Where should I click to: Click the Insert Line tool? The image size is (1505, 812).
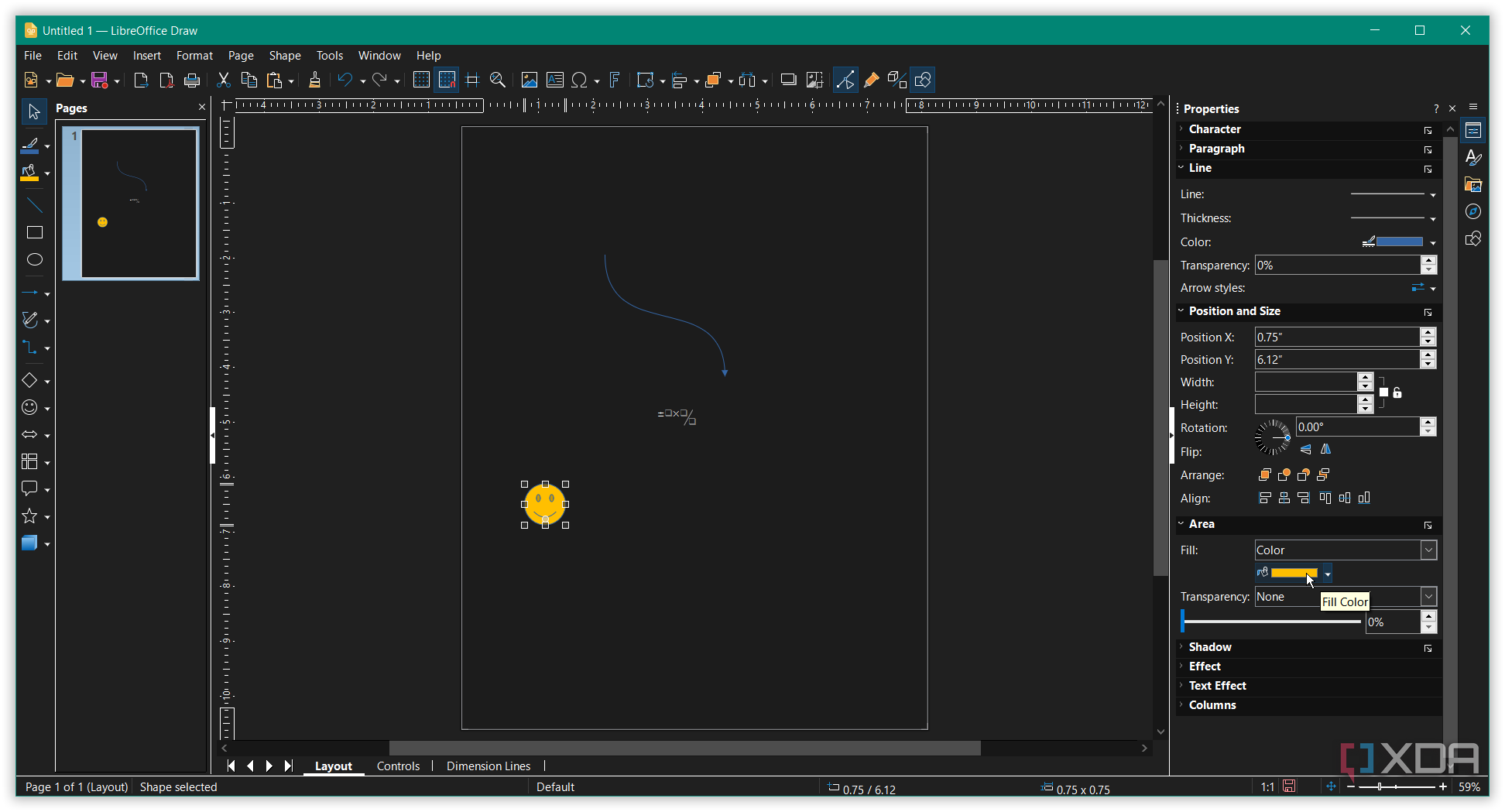[34, 206]
